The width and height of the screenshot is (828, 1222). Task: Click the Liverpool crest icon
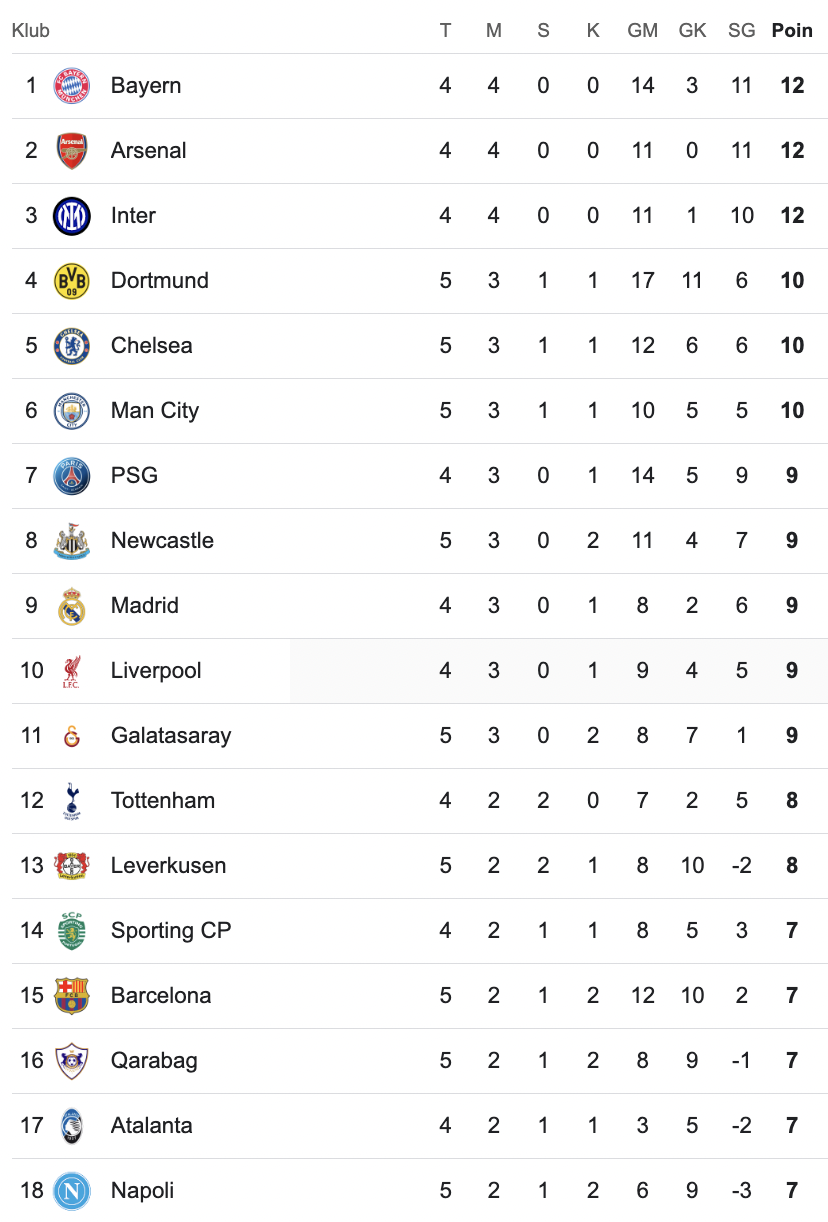point(71,671)
